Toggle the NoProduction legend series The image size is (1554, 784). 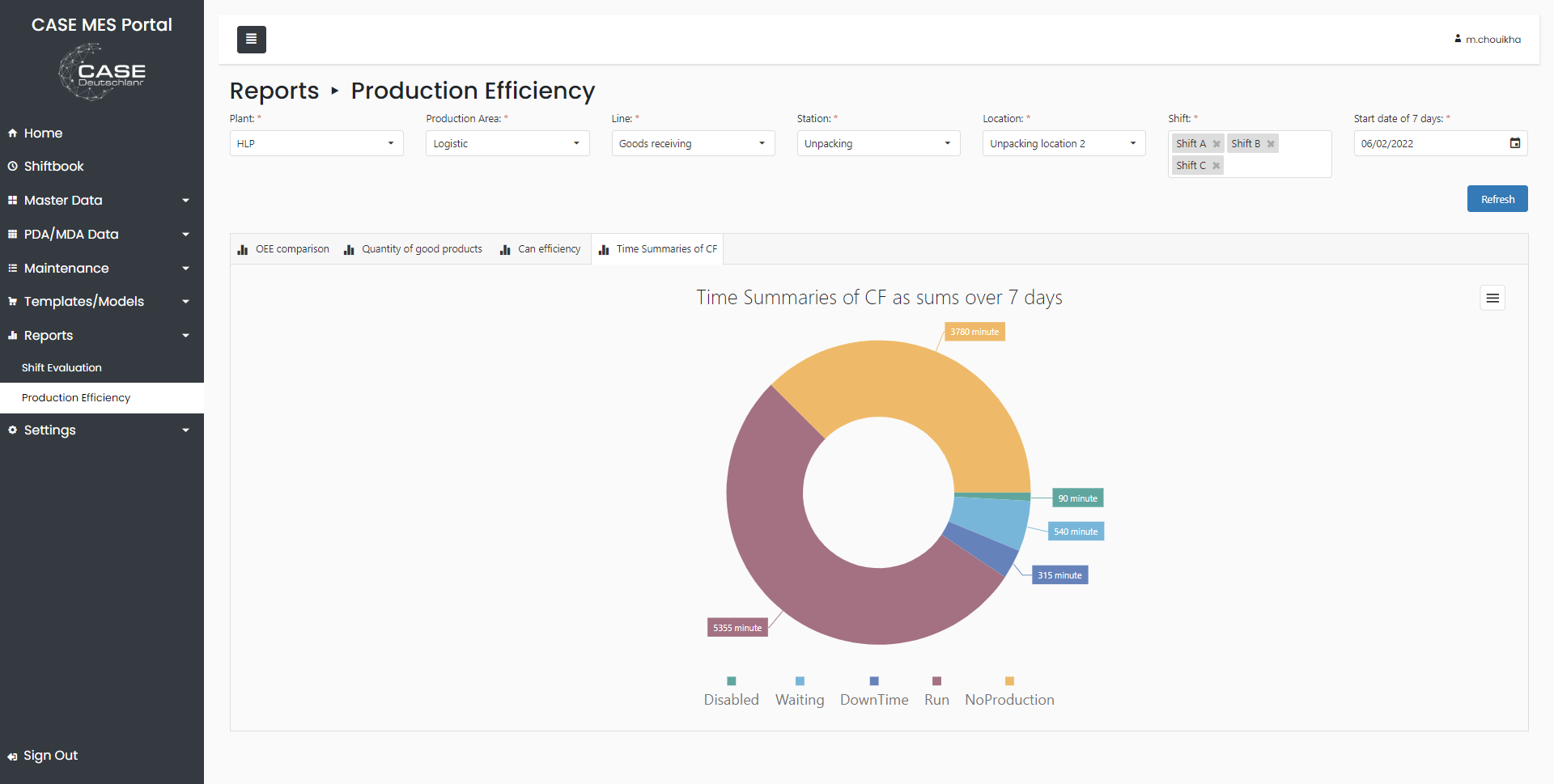(x=1009, y=693)
